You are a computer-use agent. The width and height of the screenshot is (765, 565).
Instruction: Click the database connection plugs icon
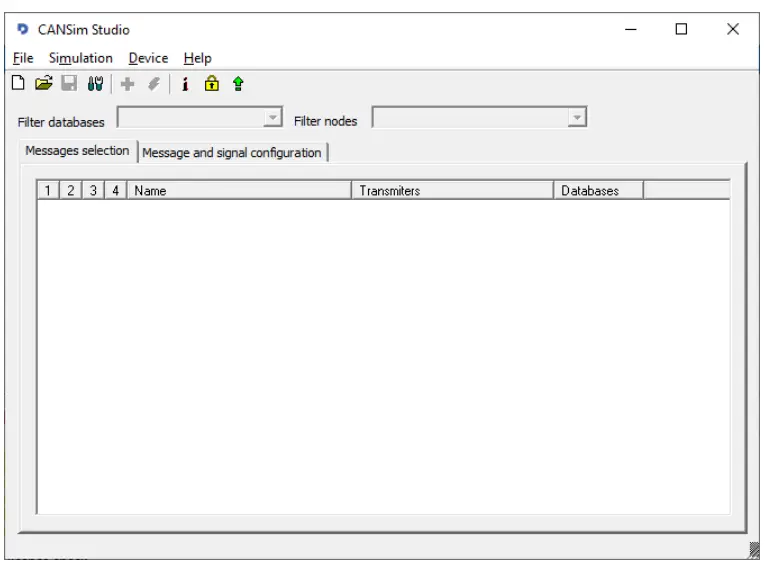[x=95, y=84]
